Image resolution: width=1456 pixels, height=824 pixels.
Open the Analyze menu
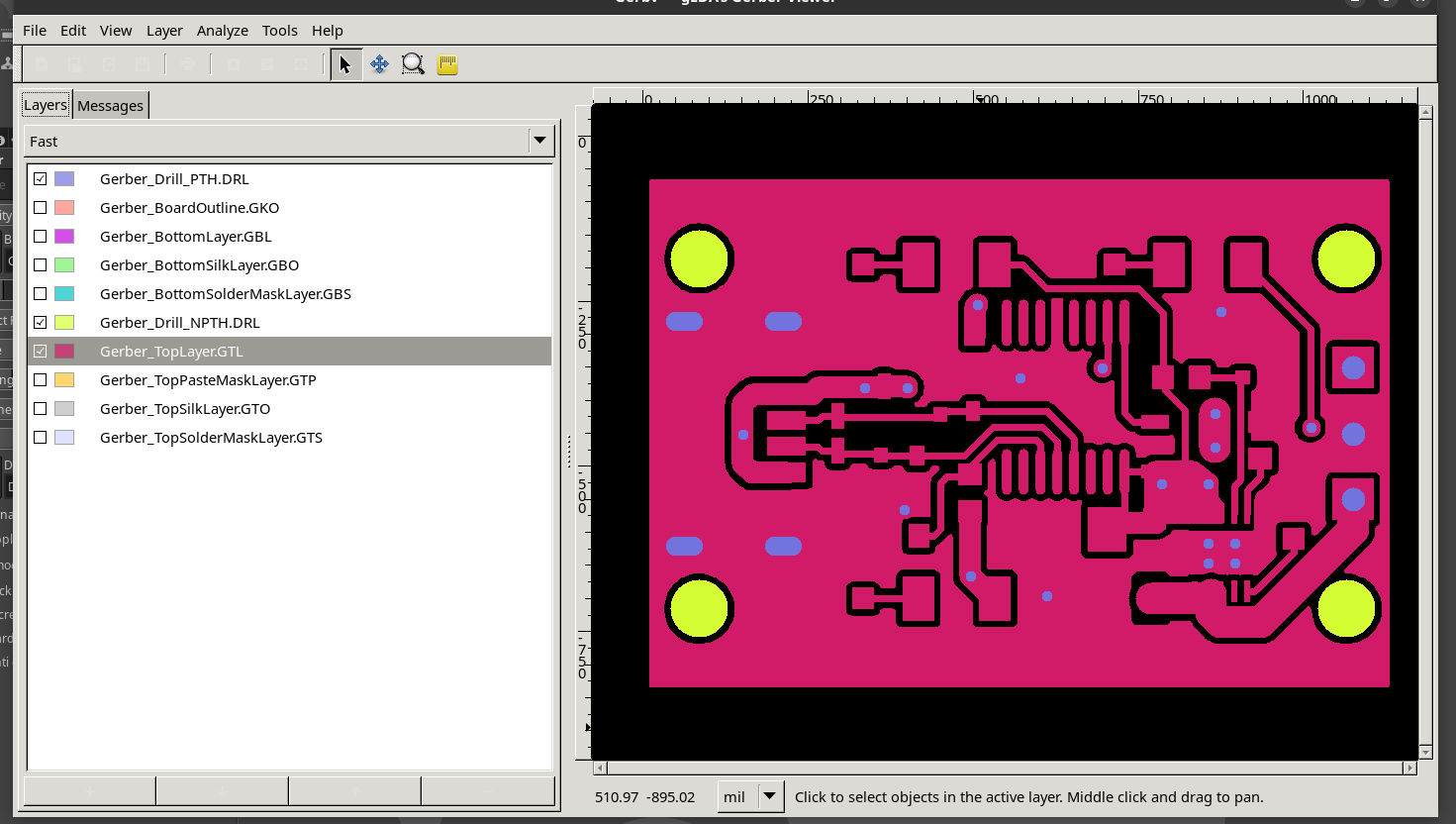pos(223,31)
